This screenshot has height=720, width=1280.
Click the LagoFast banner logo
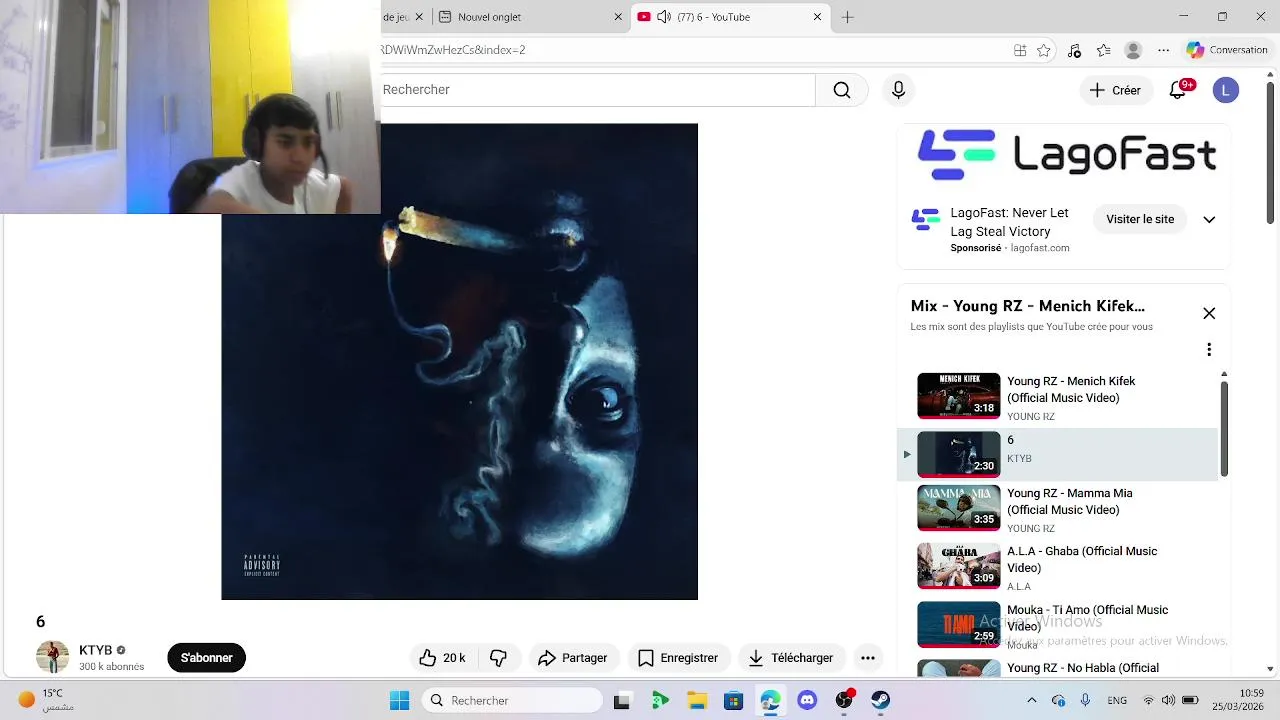pos(1066,155)
